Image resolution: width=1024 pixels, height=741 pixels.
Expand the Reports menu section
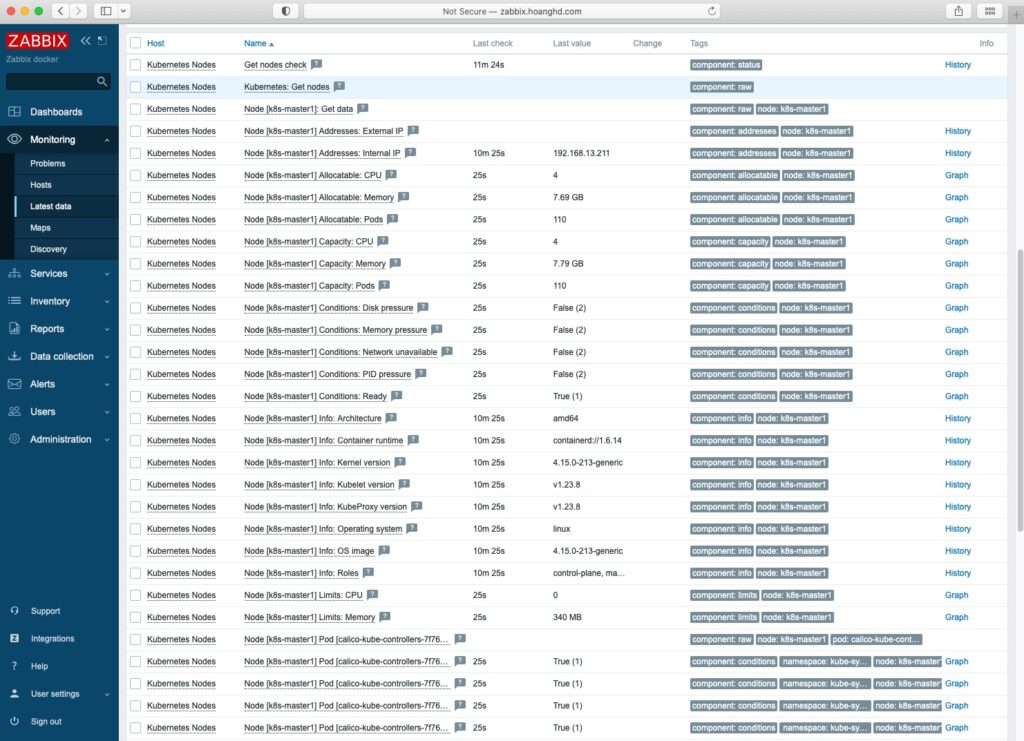(x=107, y=329)
